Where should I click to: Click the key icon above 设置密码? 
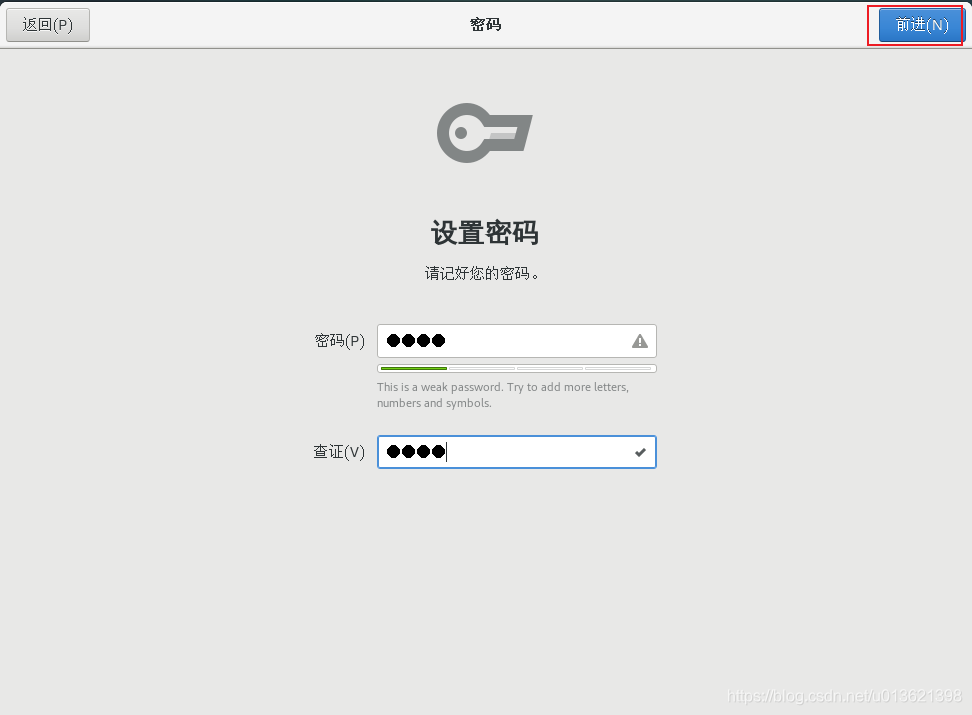485,133
